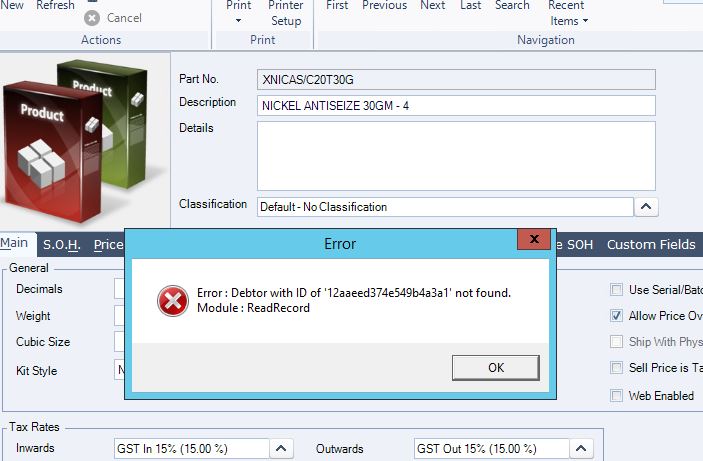Close the Error dialog with X
Screen dimensions: 703x461
(x=534, y=239)
